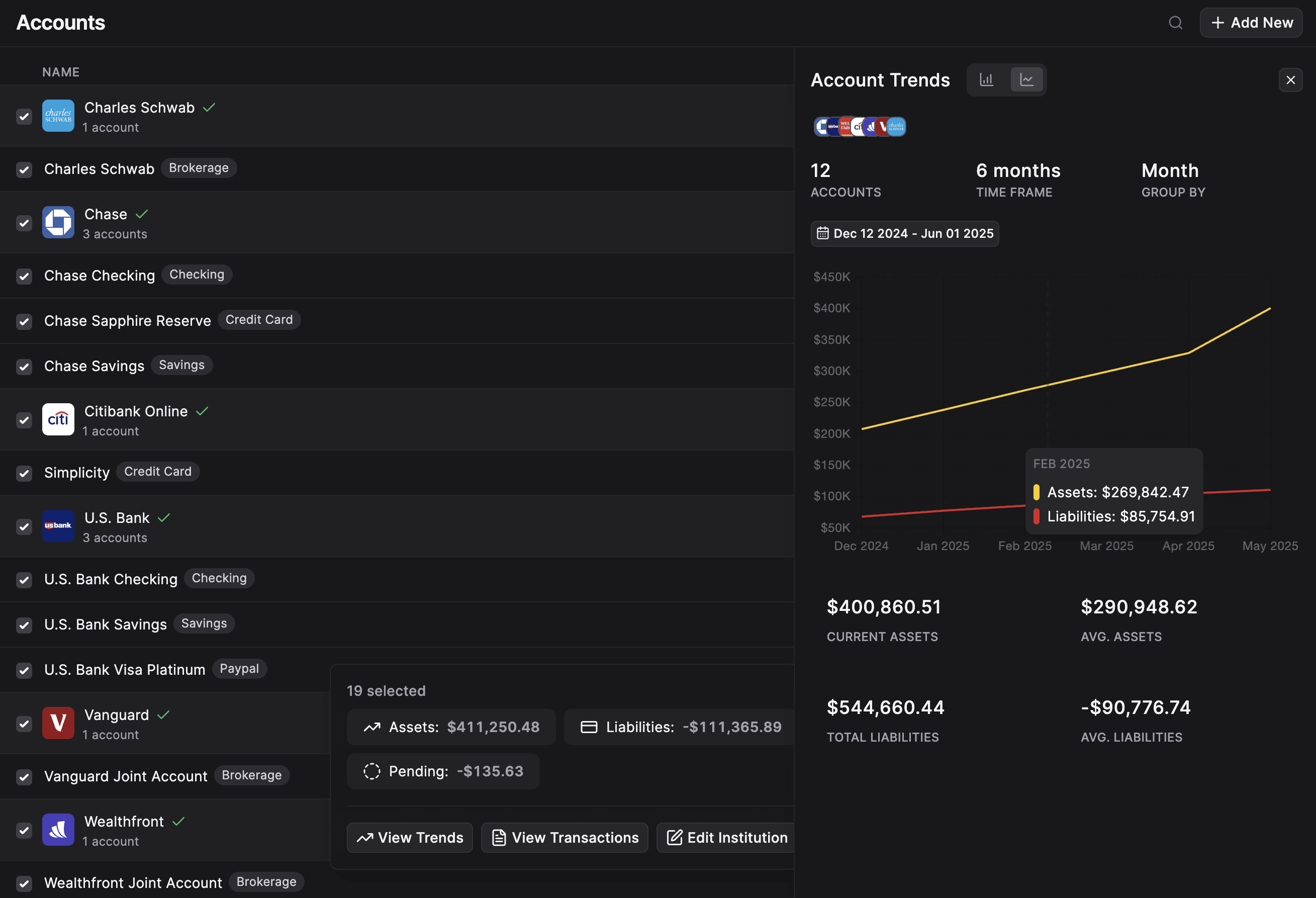This screenshot has height=898, width=1316.
Task: Click the U.S. Bank institution logo
Action: click(58, 526)
